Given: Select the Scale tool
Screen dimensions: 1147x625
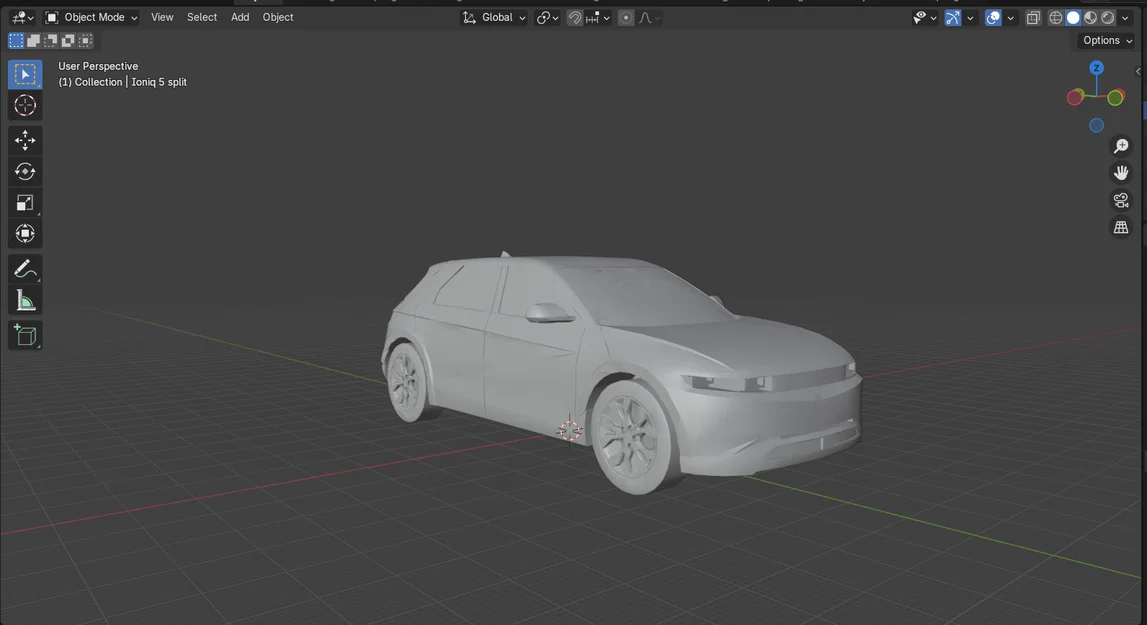Looking at the screenshot, I should 24,203.
